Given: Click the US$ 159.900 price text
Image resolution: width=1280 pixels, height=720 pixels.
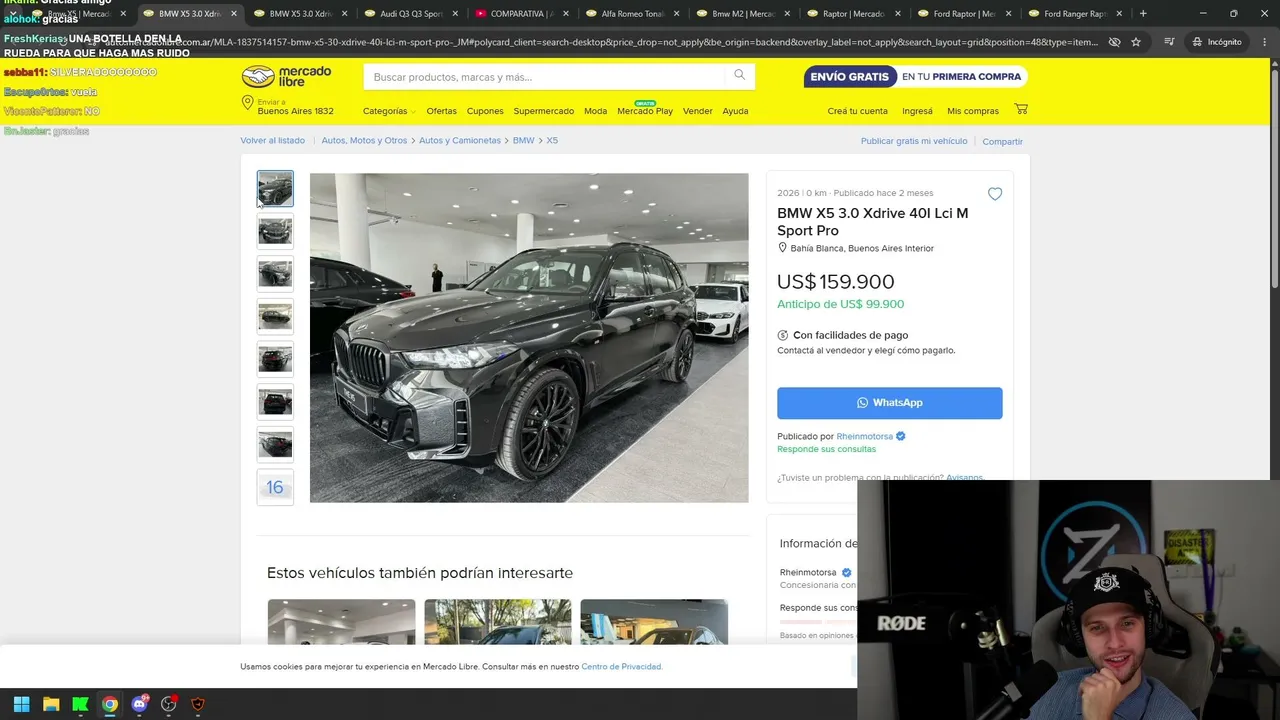Looking at the screenshot, I should 836,282.
